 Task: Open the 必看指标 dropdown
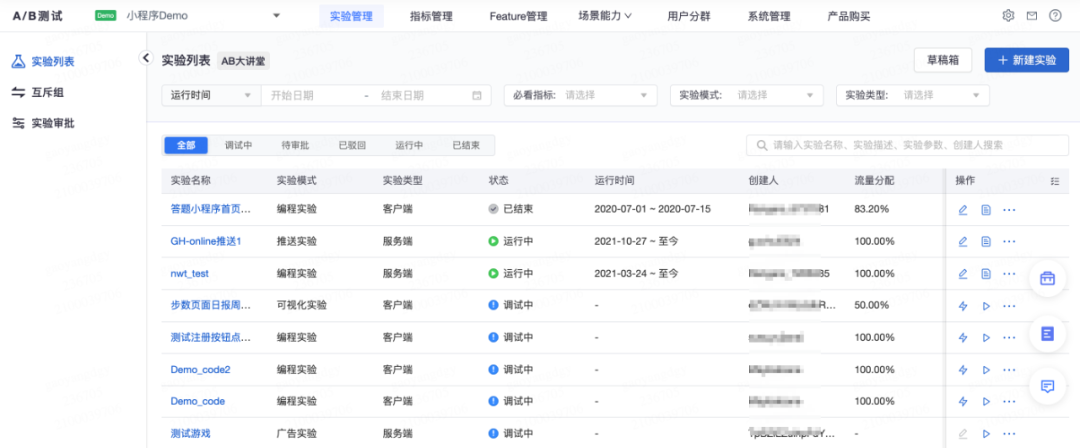(x=581, y=95)
